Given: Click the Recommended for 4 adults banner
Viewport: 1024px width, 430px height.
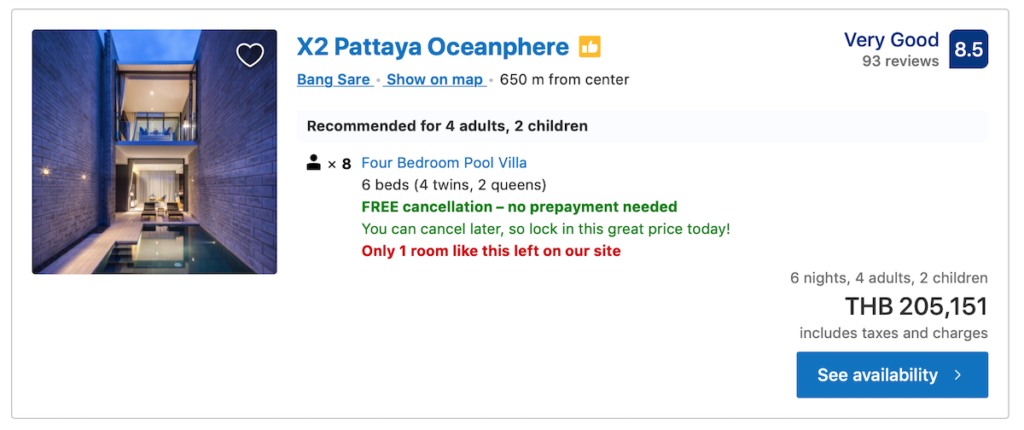Looking at the screenshot, I should coord(643,126).
